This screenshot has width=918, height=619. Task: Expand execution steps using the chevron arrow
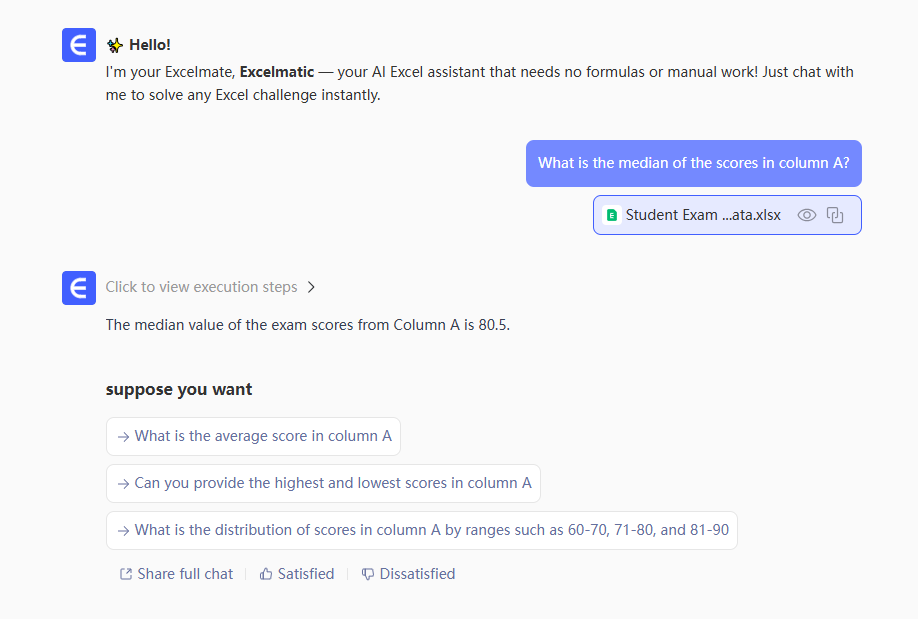point(311,287)
